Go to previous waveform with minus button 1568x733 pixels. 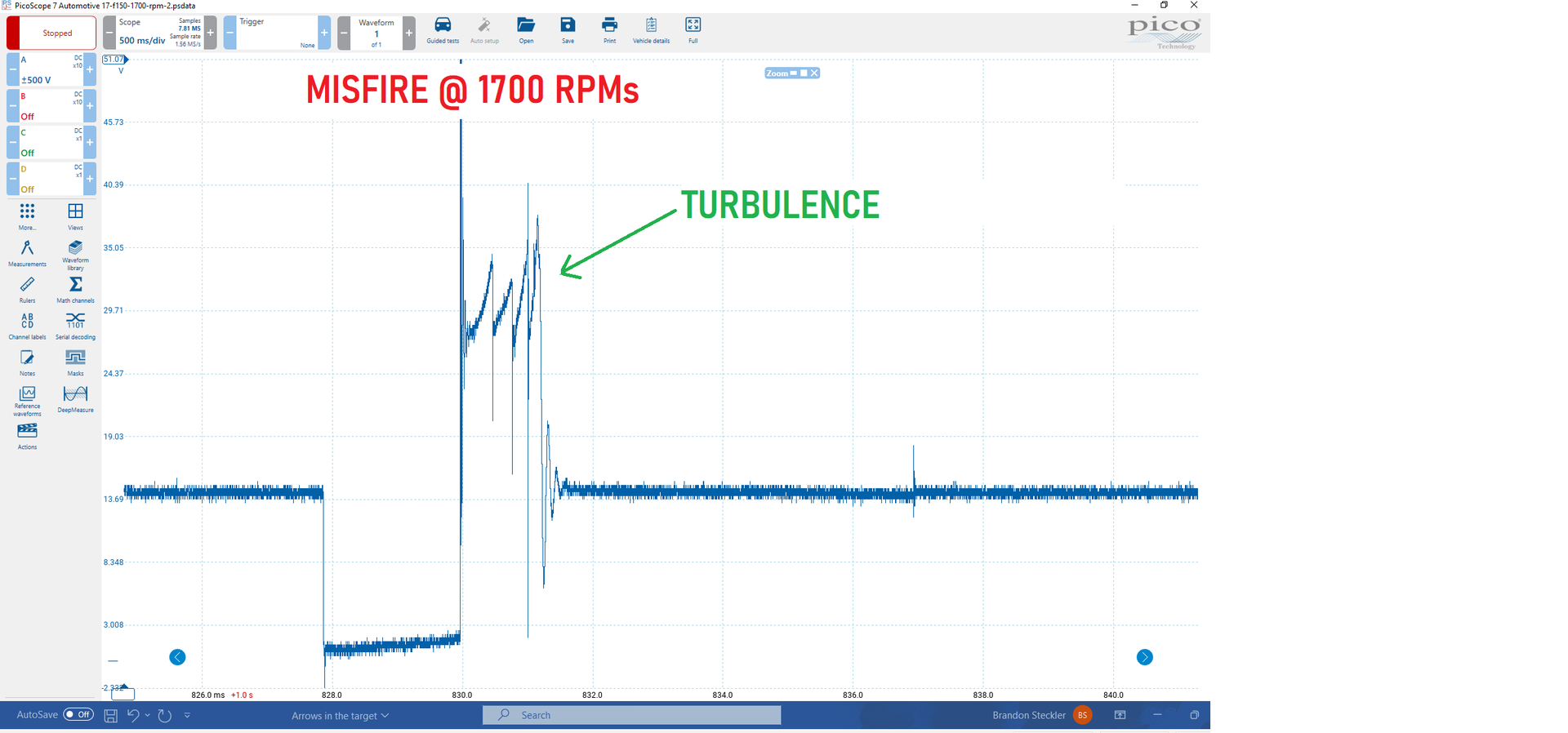point(344,33)
